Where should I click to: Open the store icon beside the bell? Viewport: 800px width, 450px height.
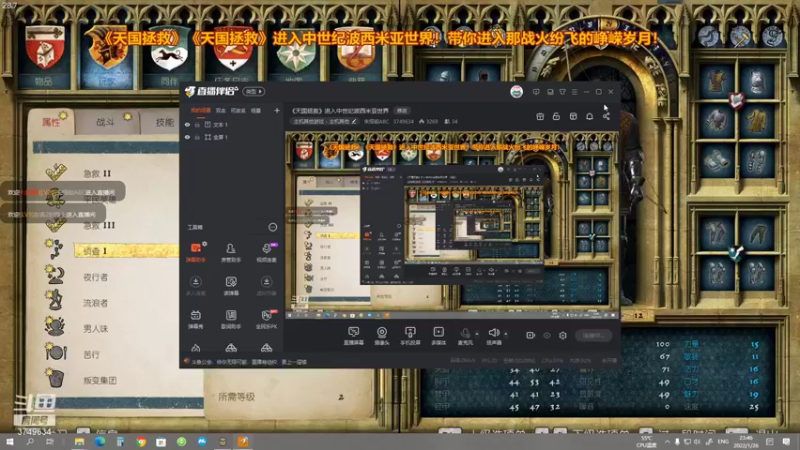click(x=573, y=116)
